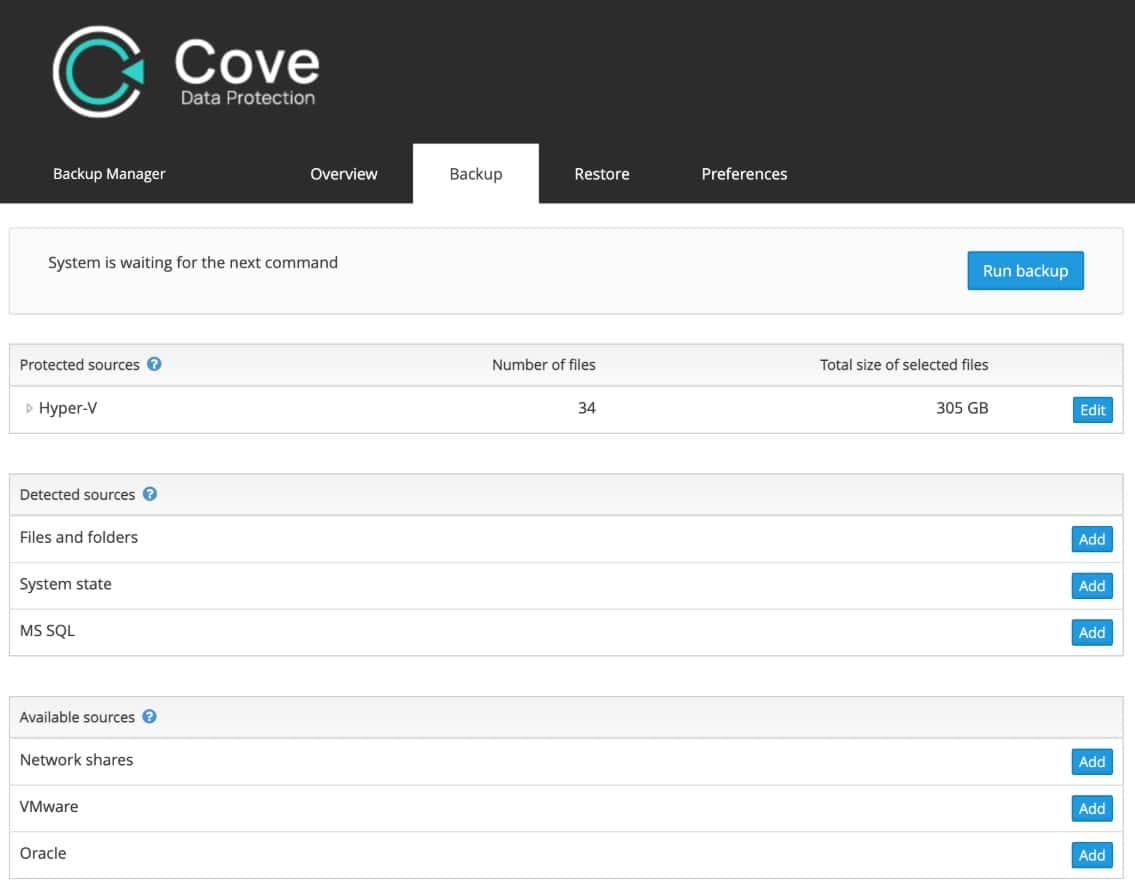This screenshot has width=1135, height=888.
Task: Click the 34 files count value
Action: [x=586, y=407]
